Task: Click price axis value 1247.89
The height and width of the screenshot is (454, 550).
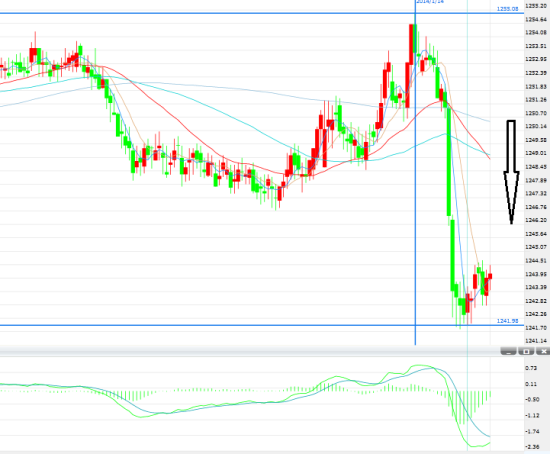Action: point(536,180)
